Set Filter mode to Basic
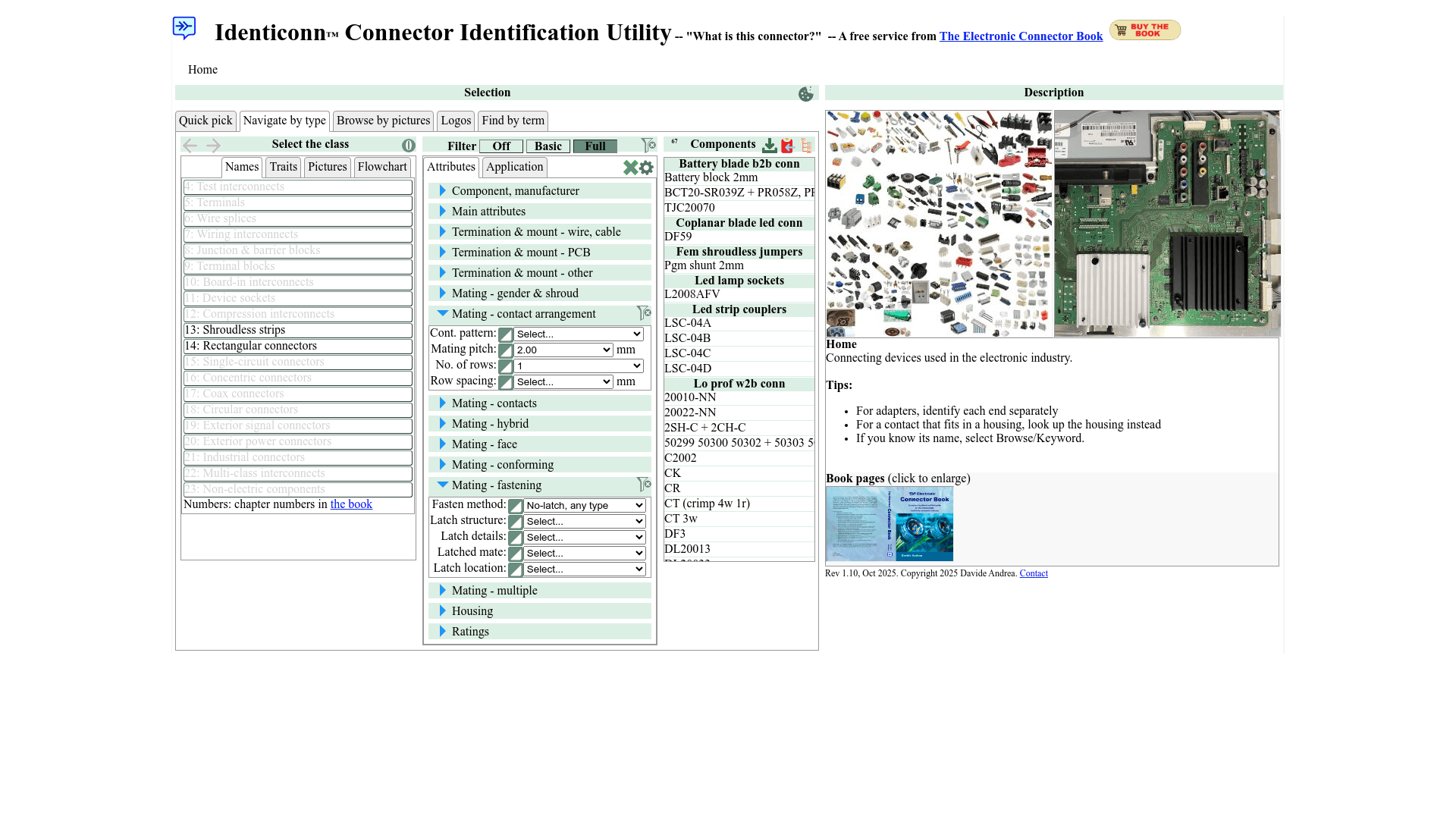 coord(548,146)
